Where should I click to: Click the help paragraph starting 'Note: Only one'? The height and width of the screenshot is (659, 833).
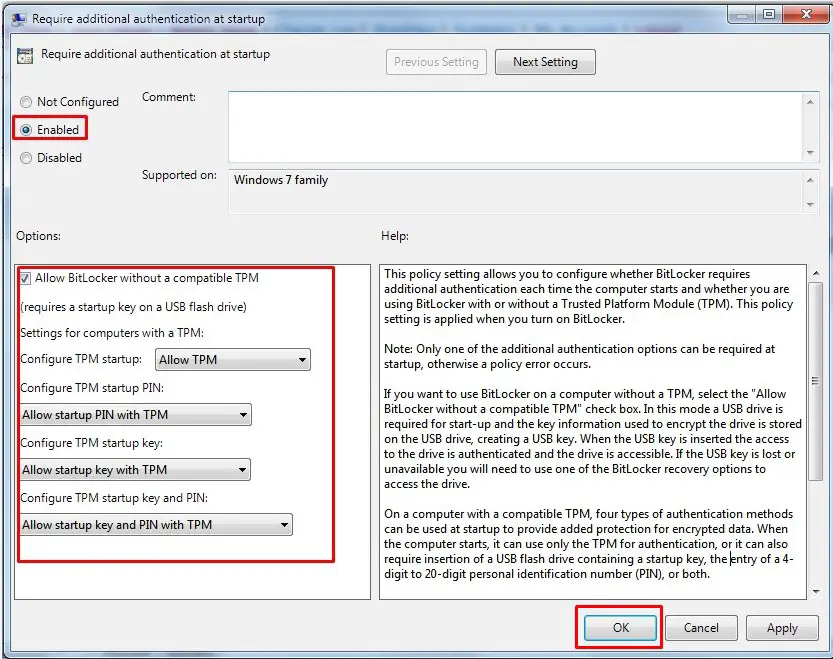point(579,357)
